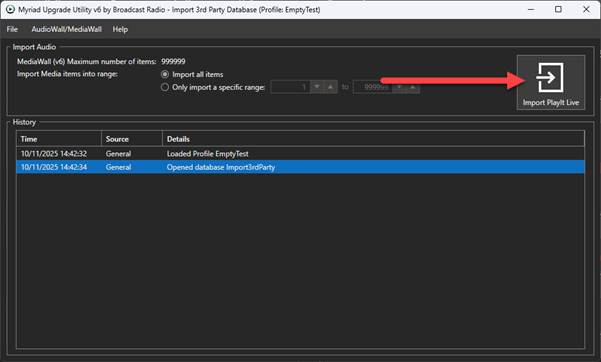Maximize the Myriad Upgrade Utility window
Image resolution: width=601 pixels, height=362 pixels.
pyautogui.click(x=558, y=9)
